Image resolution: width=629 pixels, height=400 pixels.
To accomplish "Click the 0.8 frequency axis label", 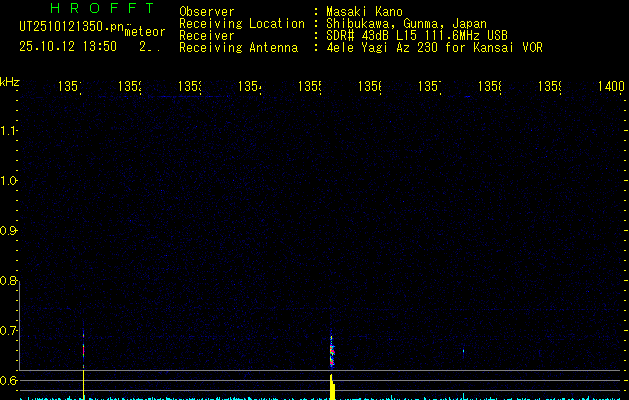I will [x=9, y=281].
